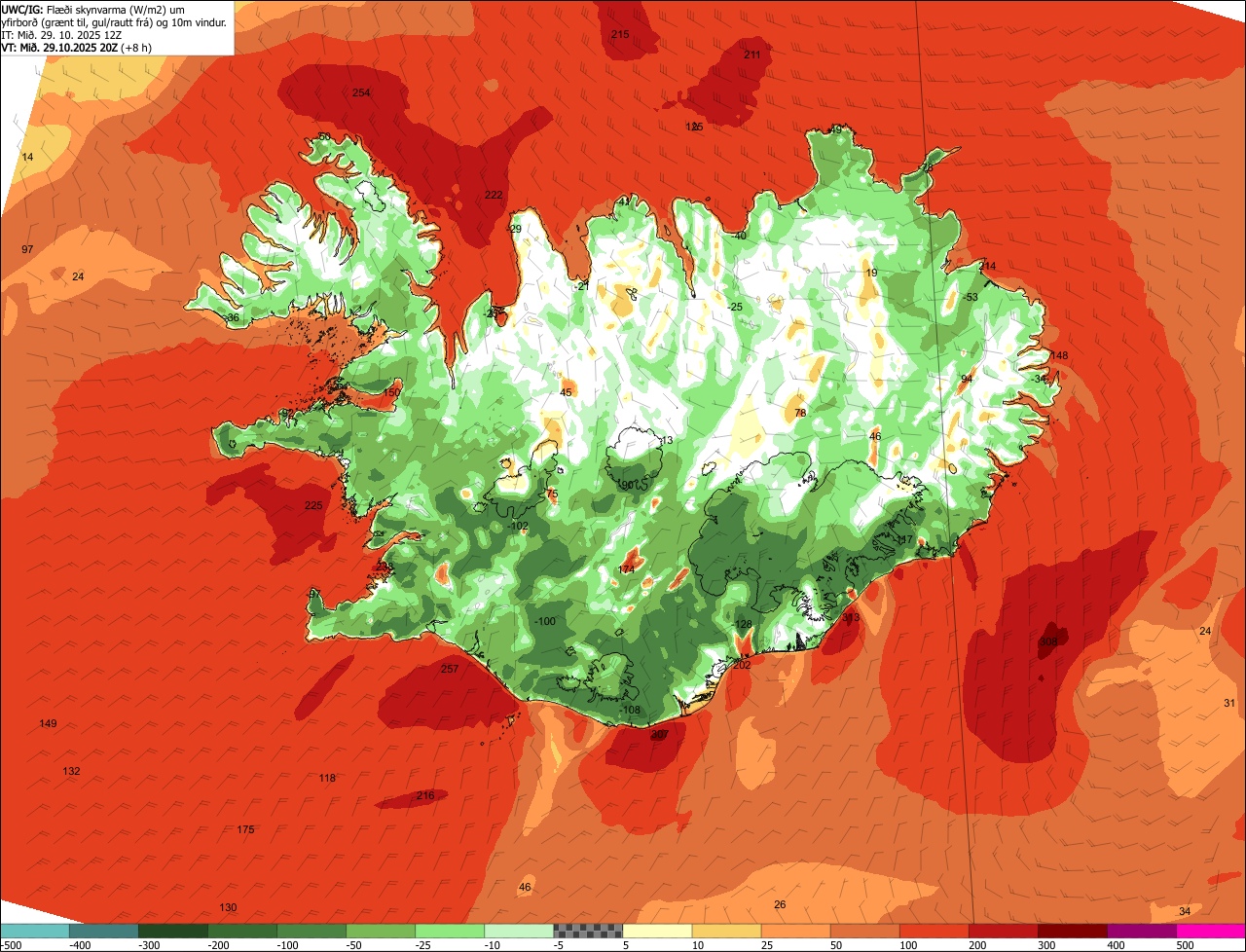Click the map value 150
Image resolution: width=1246 pixels, height=952 pixels.
pos(391,393)
